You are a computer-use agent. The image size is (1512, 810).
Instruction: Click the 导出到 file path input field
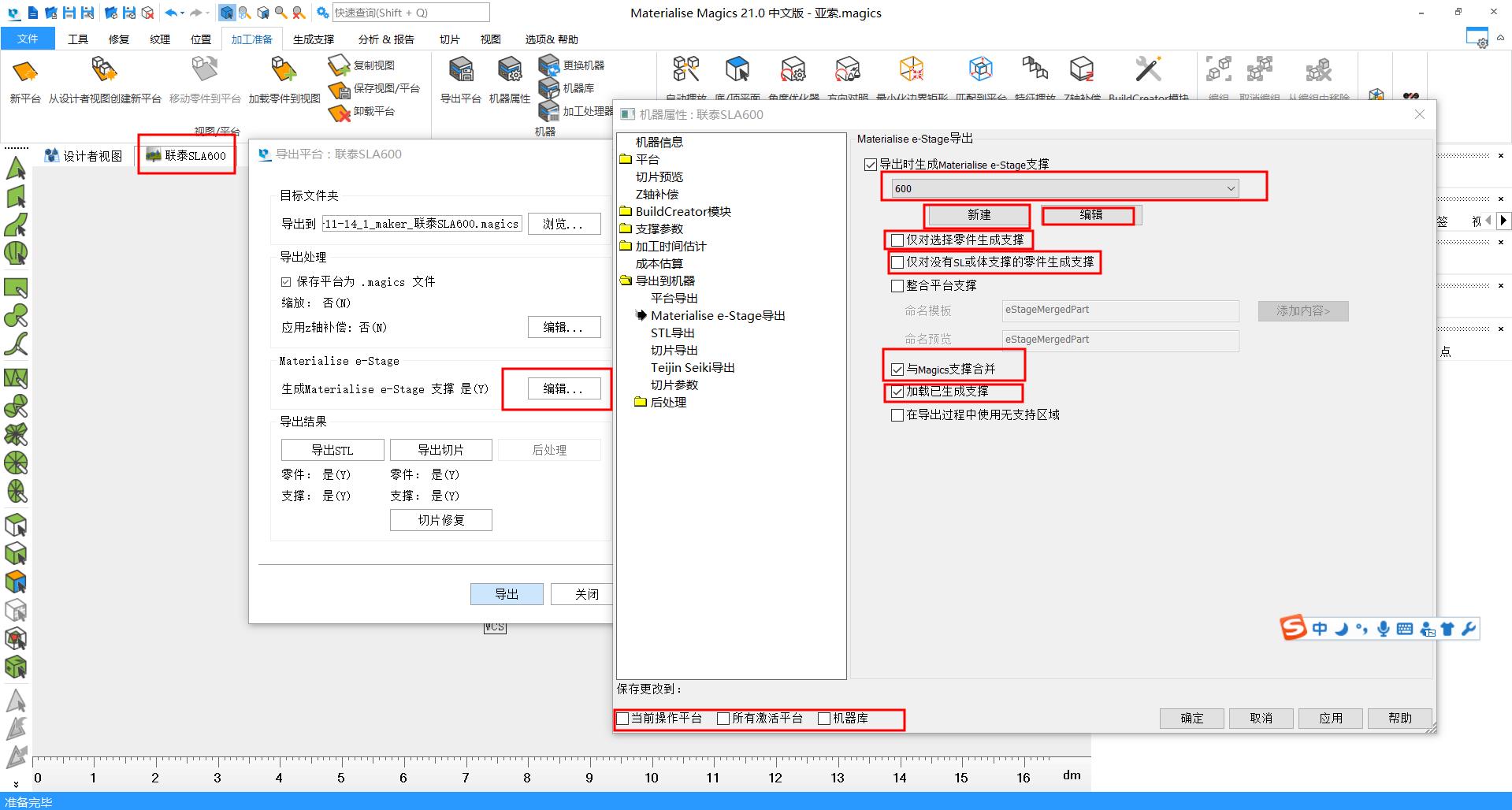[x=422, y=224]
